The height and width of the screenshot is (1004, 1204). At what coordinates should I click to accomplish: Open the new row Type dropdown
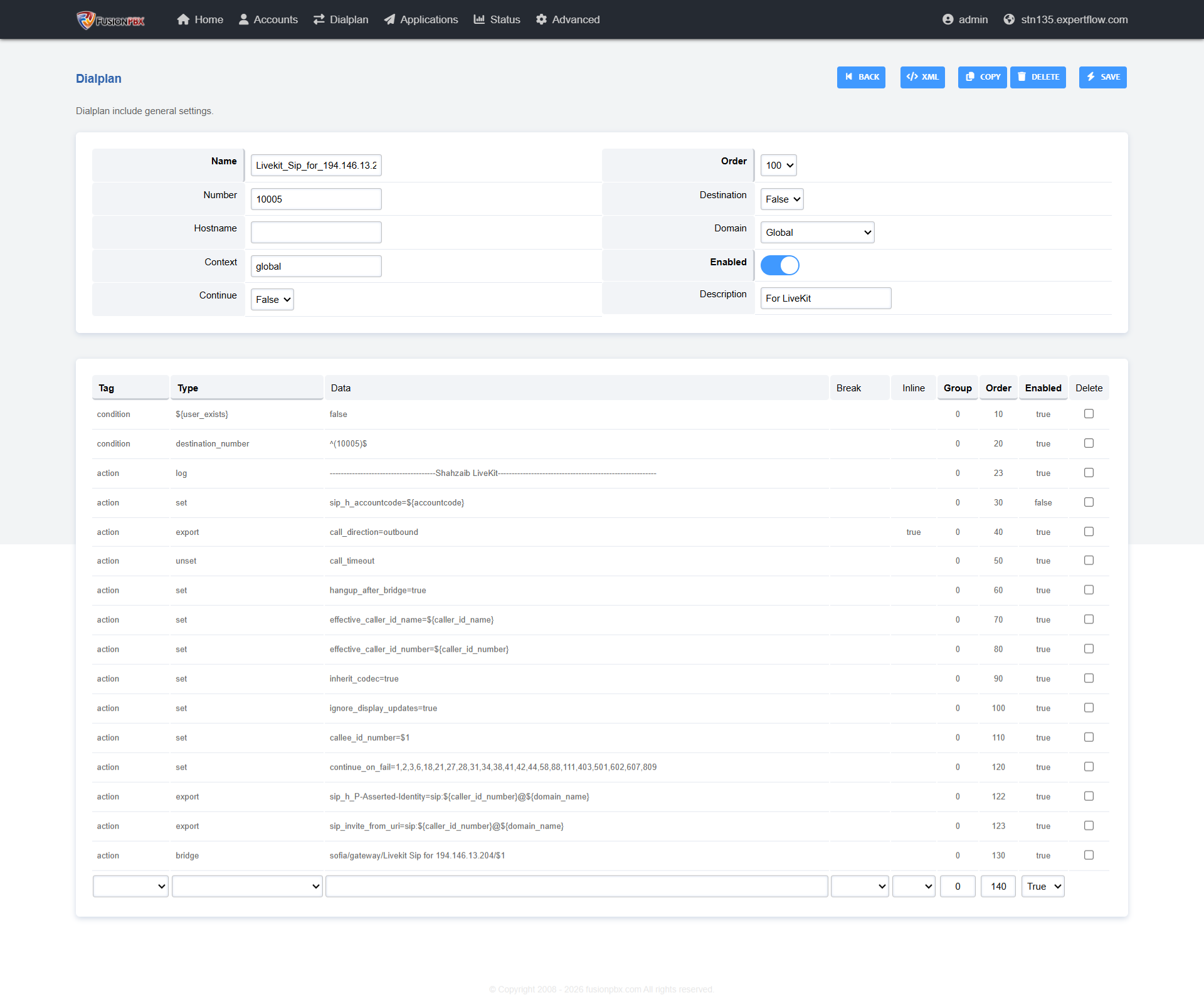[x=247, y=887]
